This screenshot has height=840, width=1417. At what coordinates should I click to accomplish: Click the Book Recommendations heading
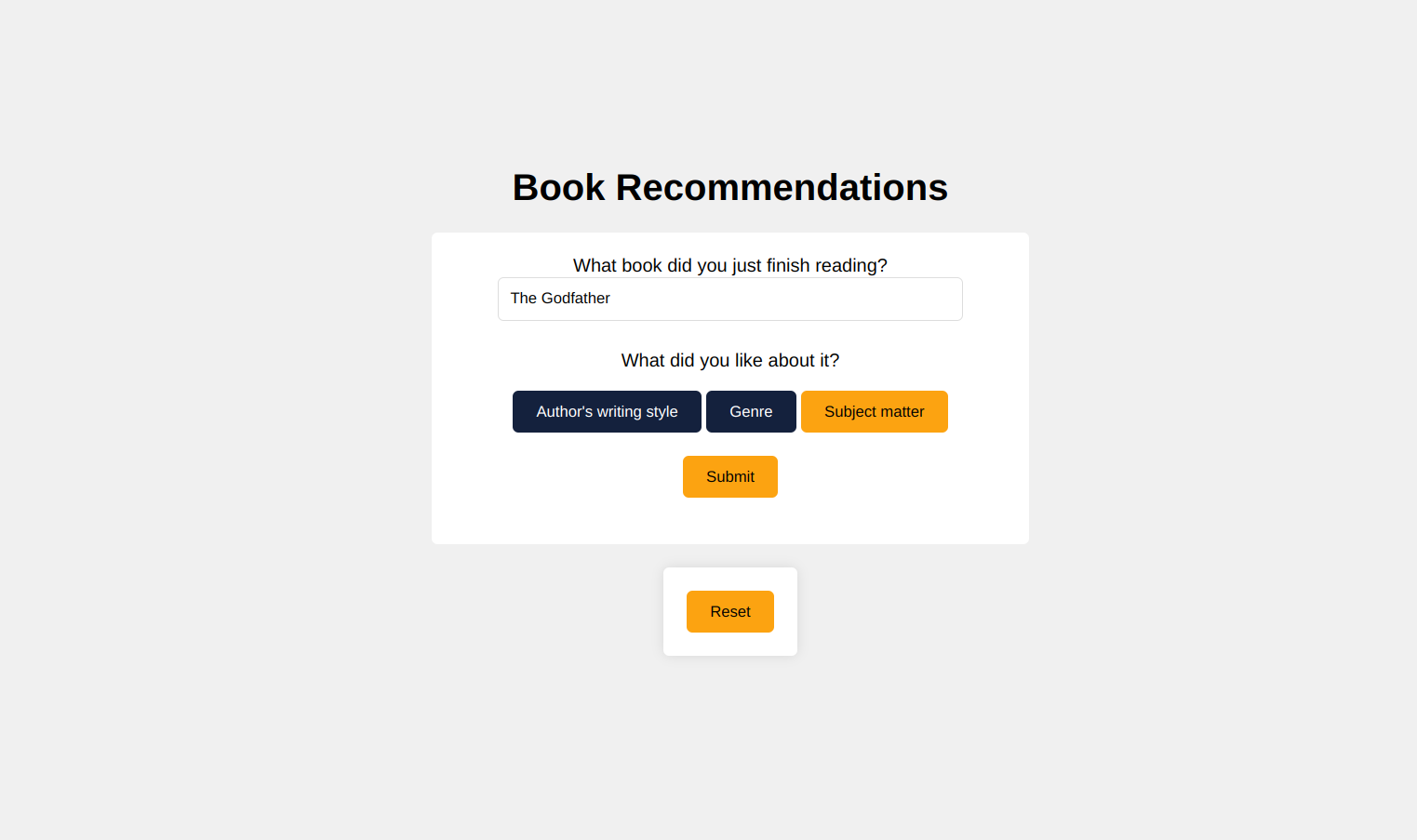click(x=729, y=188)
